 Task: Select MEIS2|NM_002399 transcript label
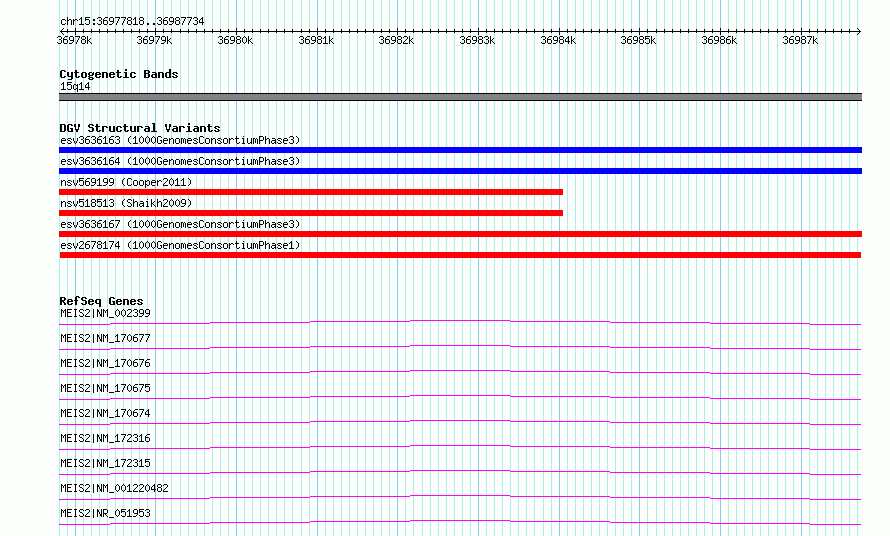pyautogui.click(x=105, y=313)
